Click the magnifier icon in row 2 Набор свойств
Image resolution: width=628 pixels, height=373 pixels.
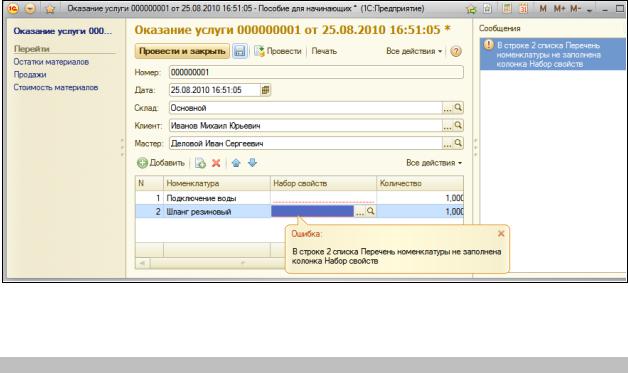click(x=371, y=211)
